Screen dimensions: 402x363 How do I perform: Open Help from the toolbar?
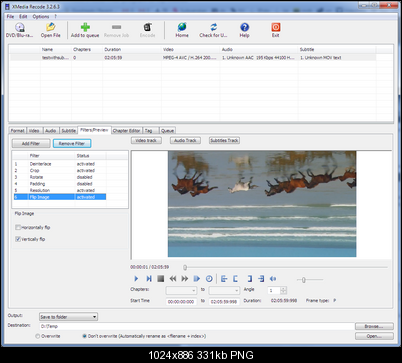click(244, 30)
